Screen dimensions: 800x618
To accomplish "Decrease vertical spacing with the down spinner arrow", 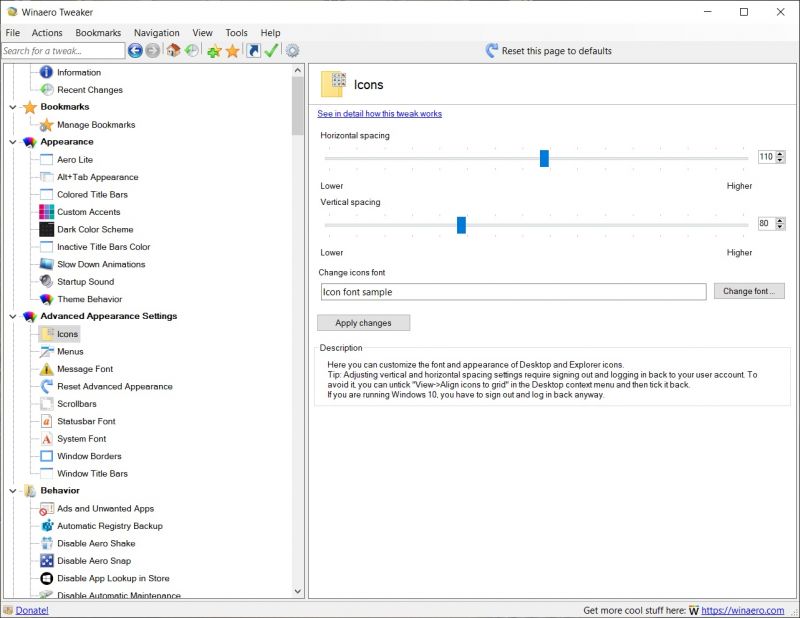I will coord(780,227).
